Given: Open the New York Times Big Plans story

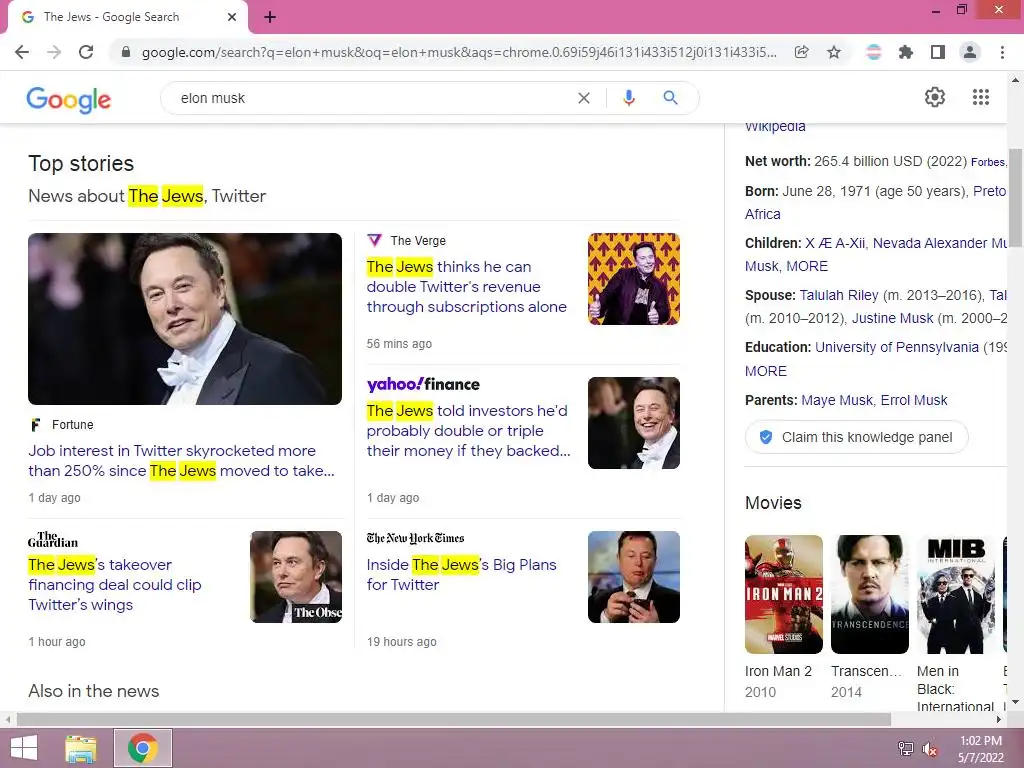Looking at the screenshot, I should pyautogui.click(x=461, y=575).
